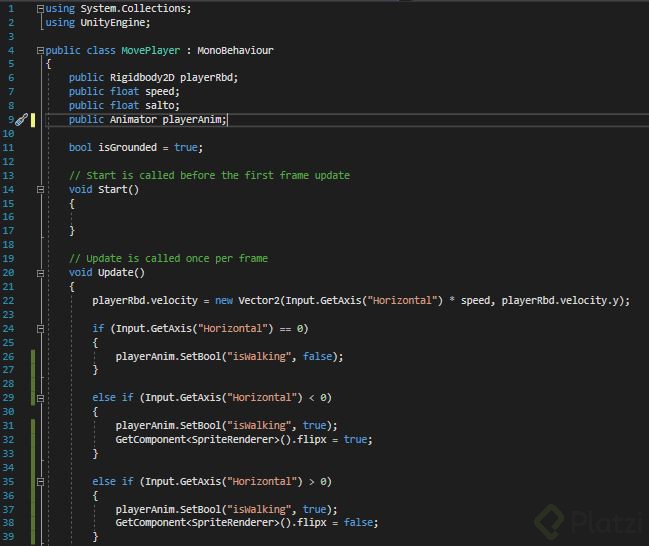Click the Update is called once per frame comment
649x546 pixels.
point(168,258)
